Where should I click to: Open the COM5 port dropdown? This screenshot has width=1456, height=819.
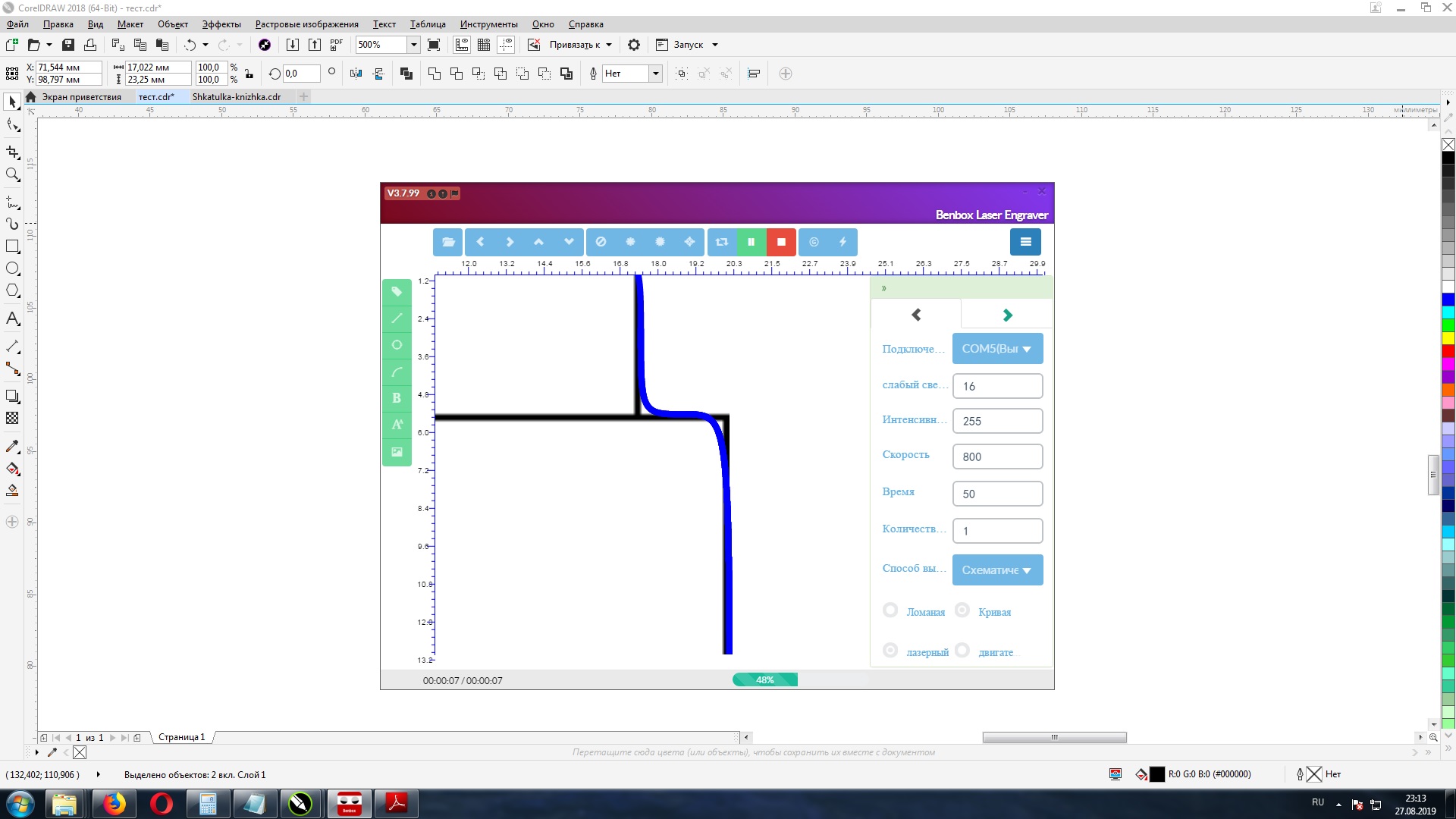[997, 349]
